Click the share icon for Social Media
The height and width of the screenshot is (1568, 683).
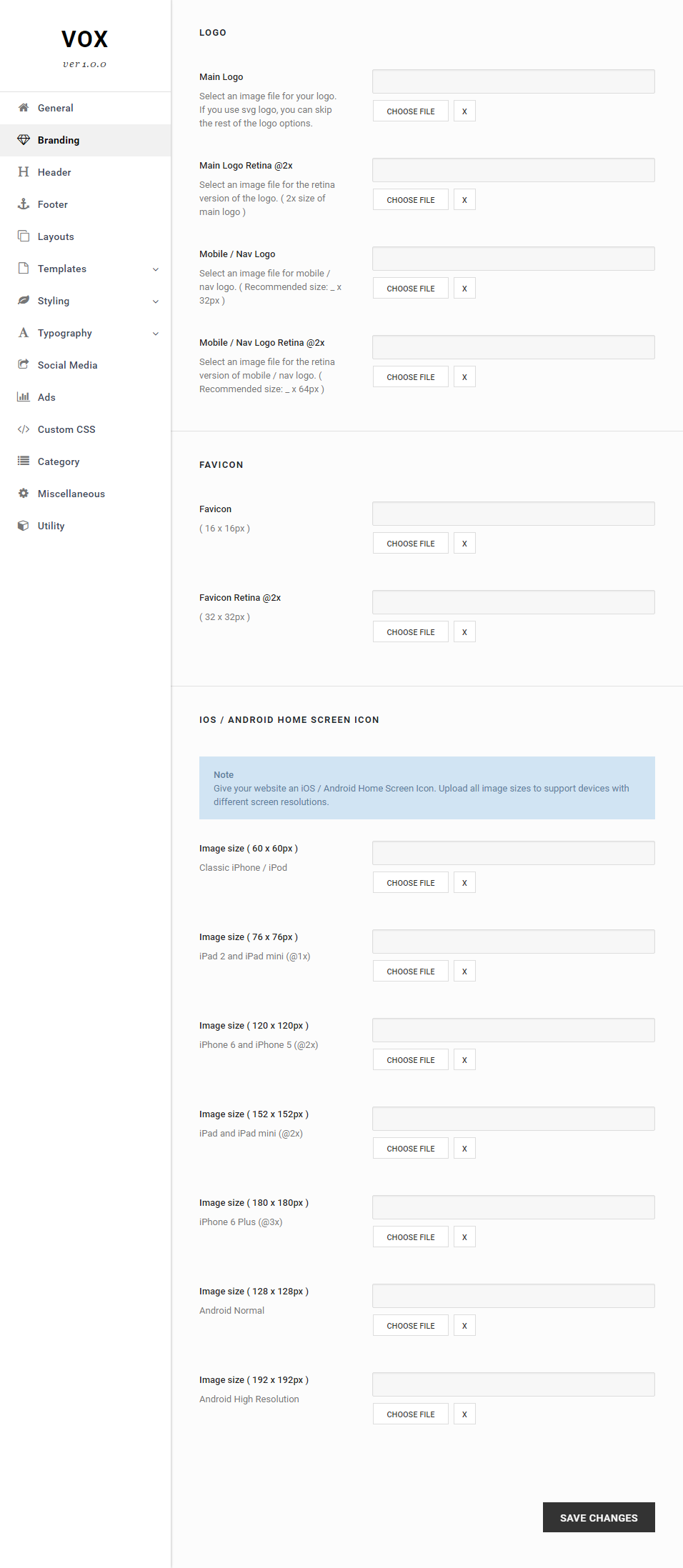(x=24, y=365)
